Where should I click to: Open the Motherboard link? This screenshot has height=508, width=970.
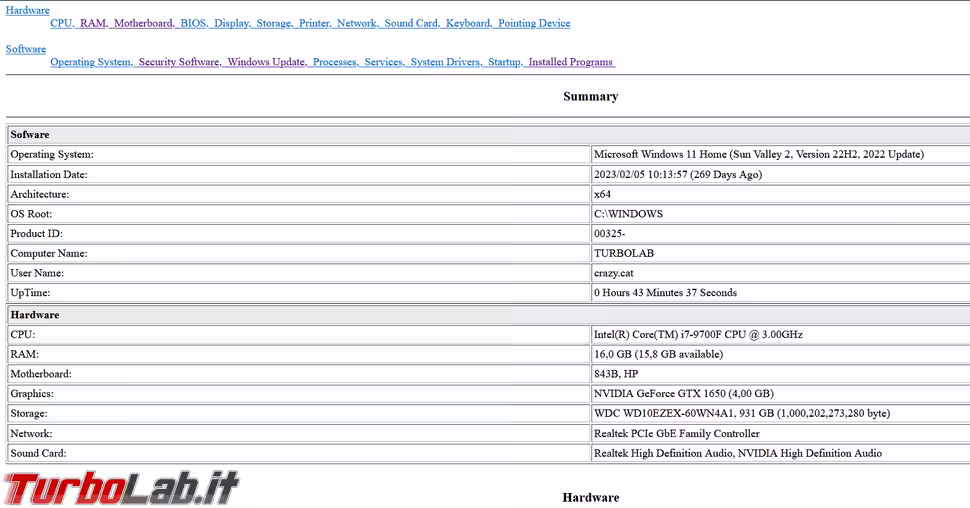142,23
